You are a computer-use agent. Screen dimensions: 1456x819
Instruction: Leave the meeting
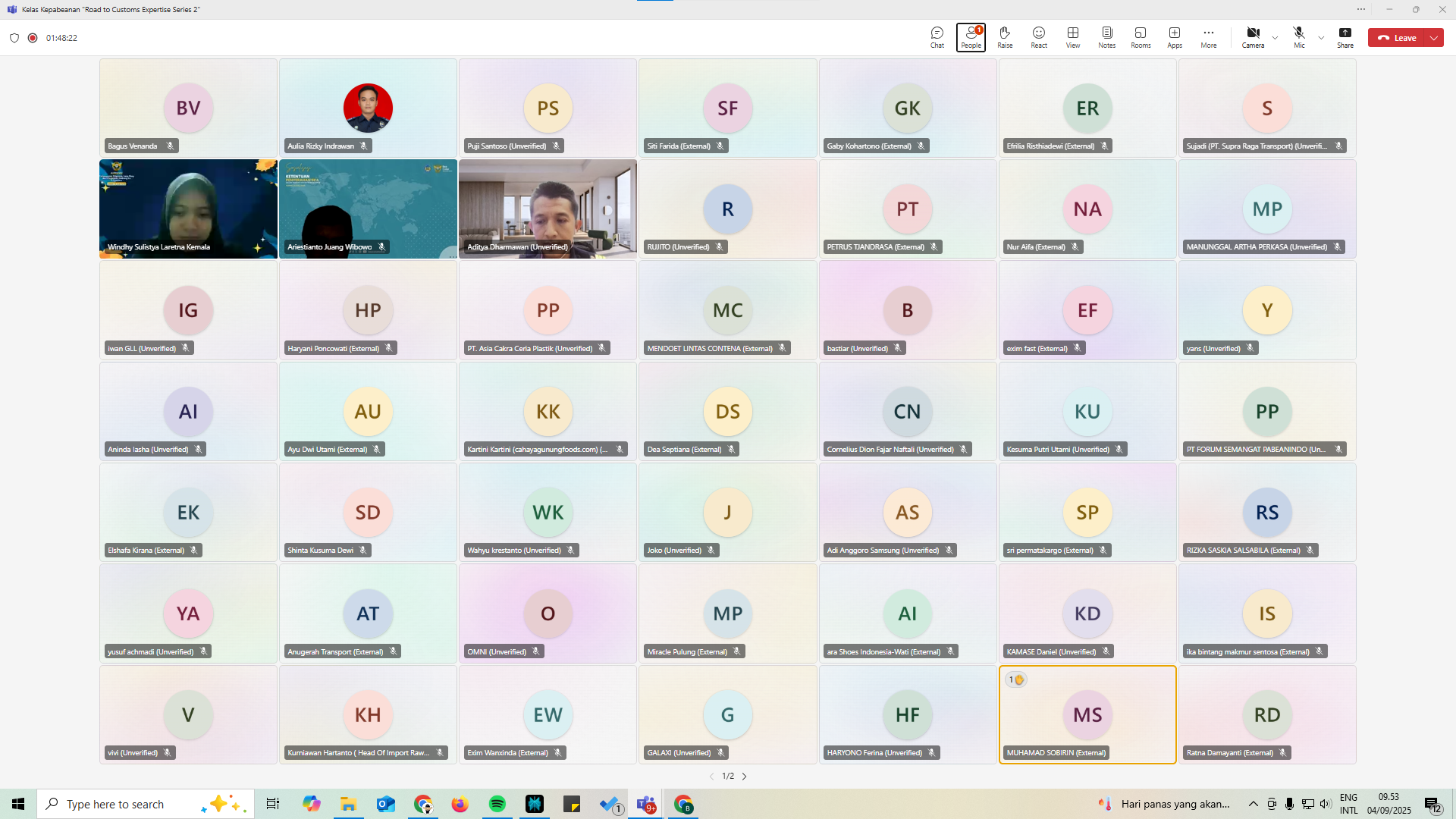[1397, 38]
